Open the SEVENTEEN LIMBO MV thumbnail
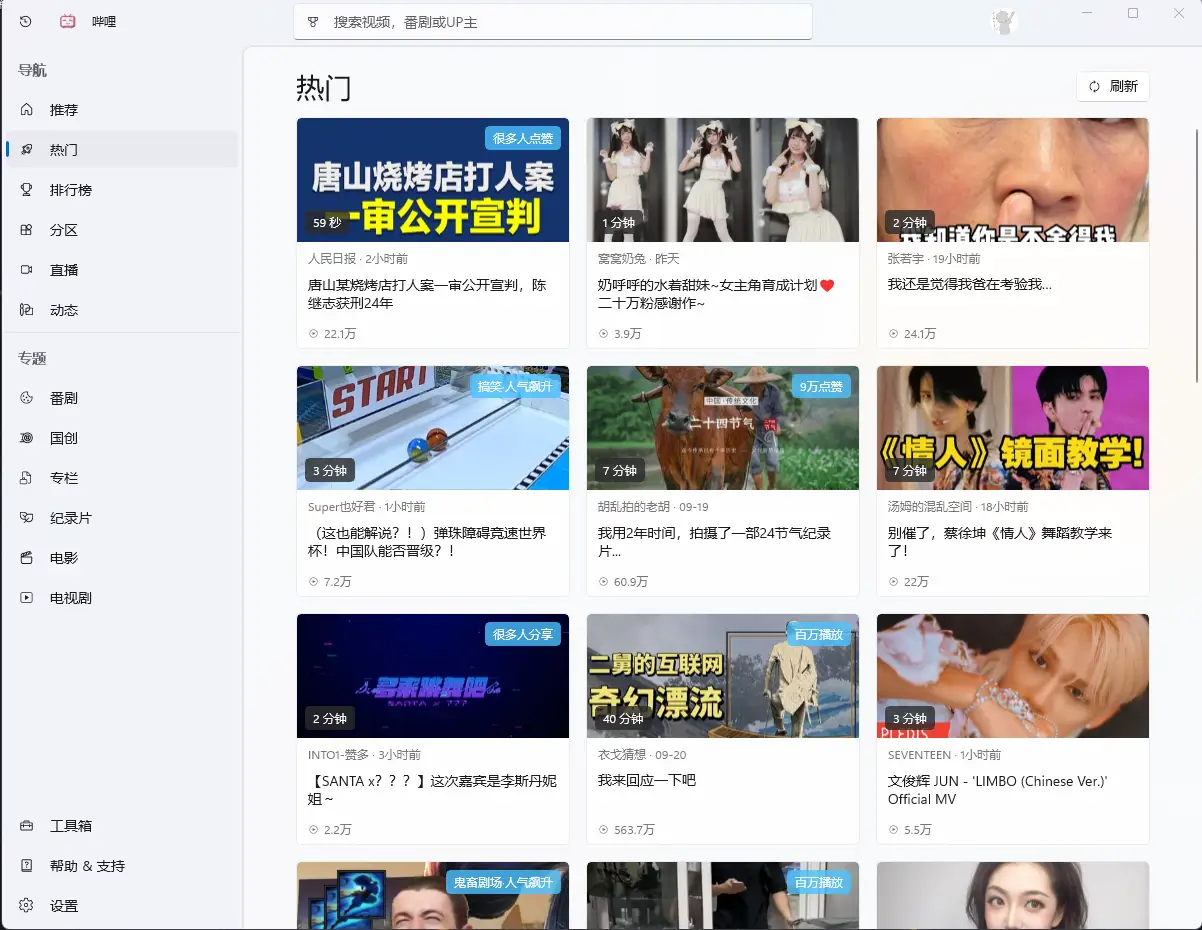The image size is (1202, 930). coord(1013,676)
